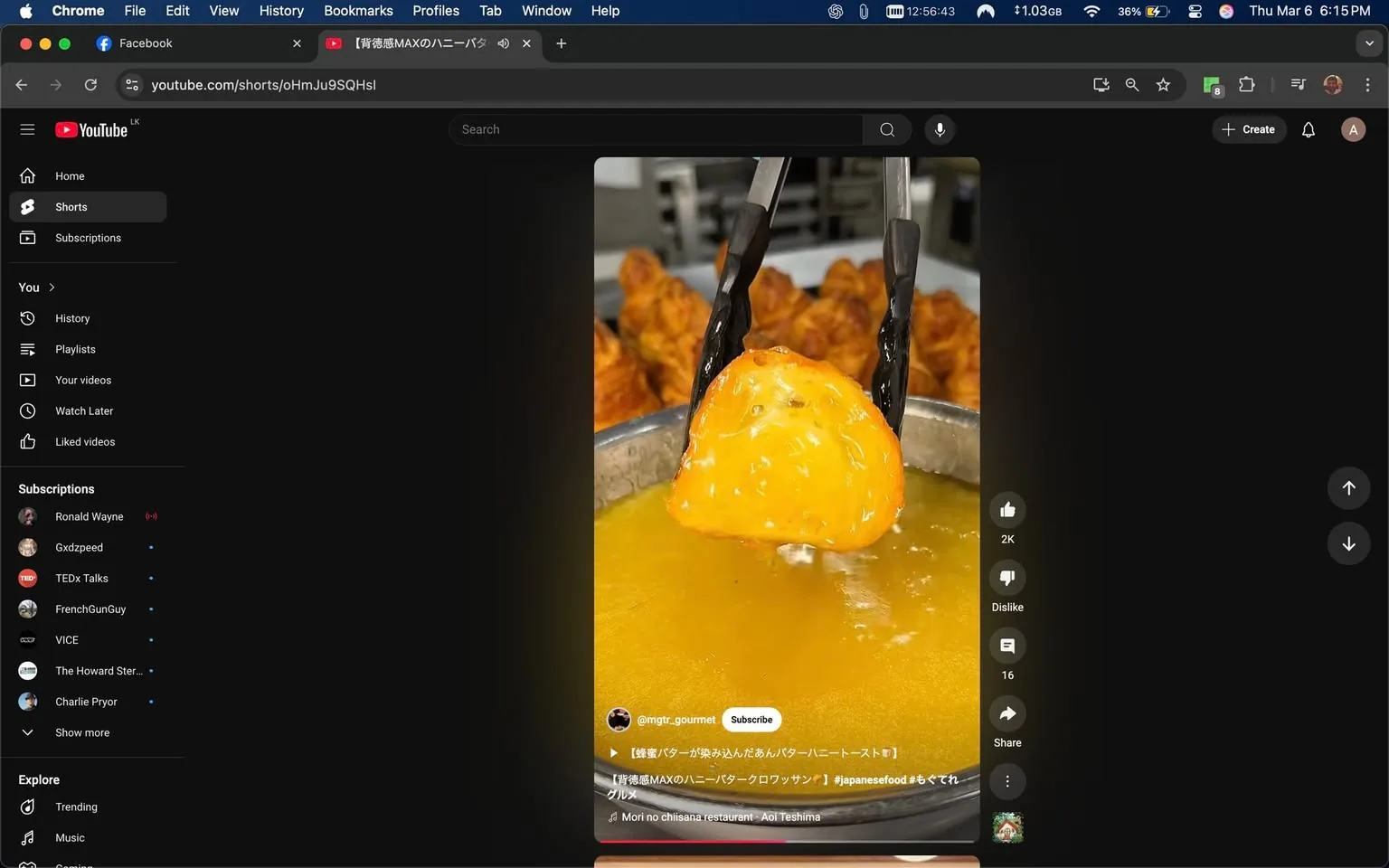Open the three-dot more actions menu

coord(1007,781)
